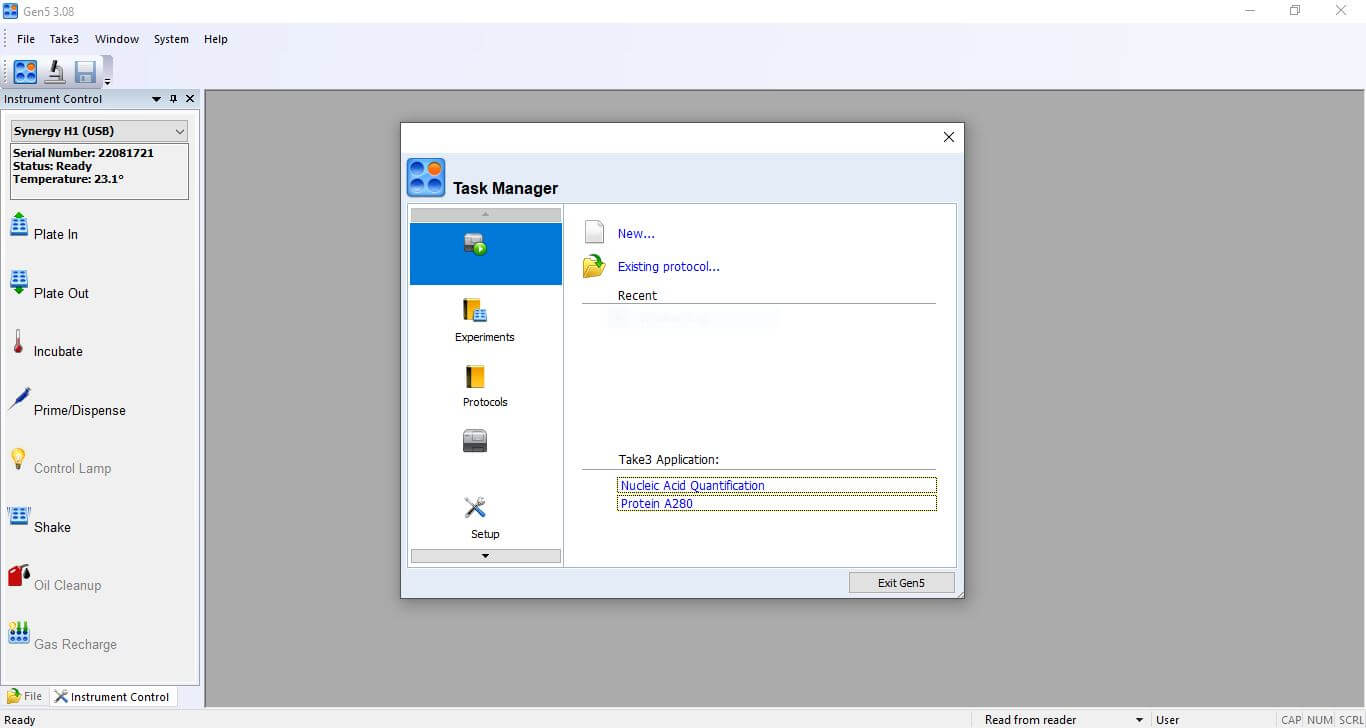
Task: Close the Instrument Control panel
Action: tap(190, 99)
